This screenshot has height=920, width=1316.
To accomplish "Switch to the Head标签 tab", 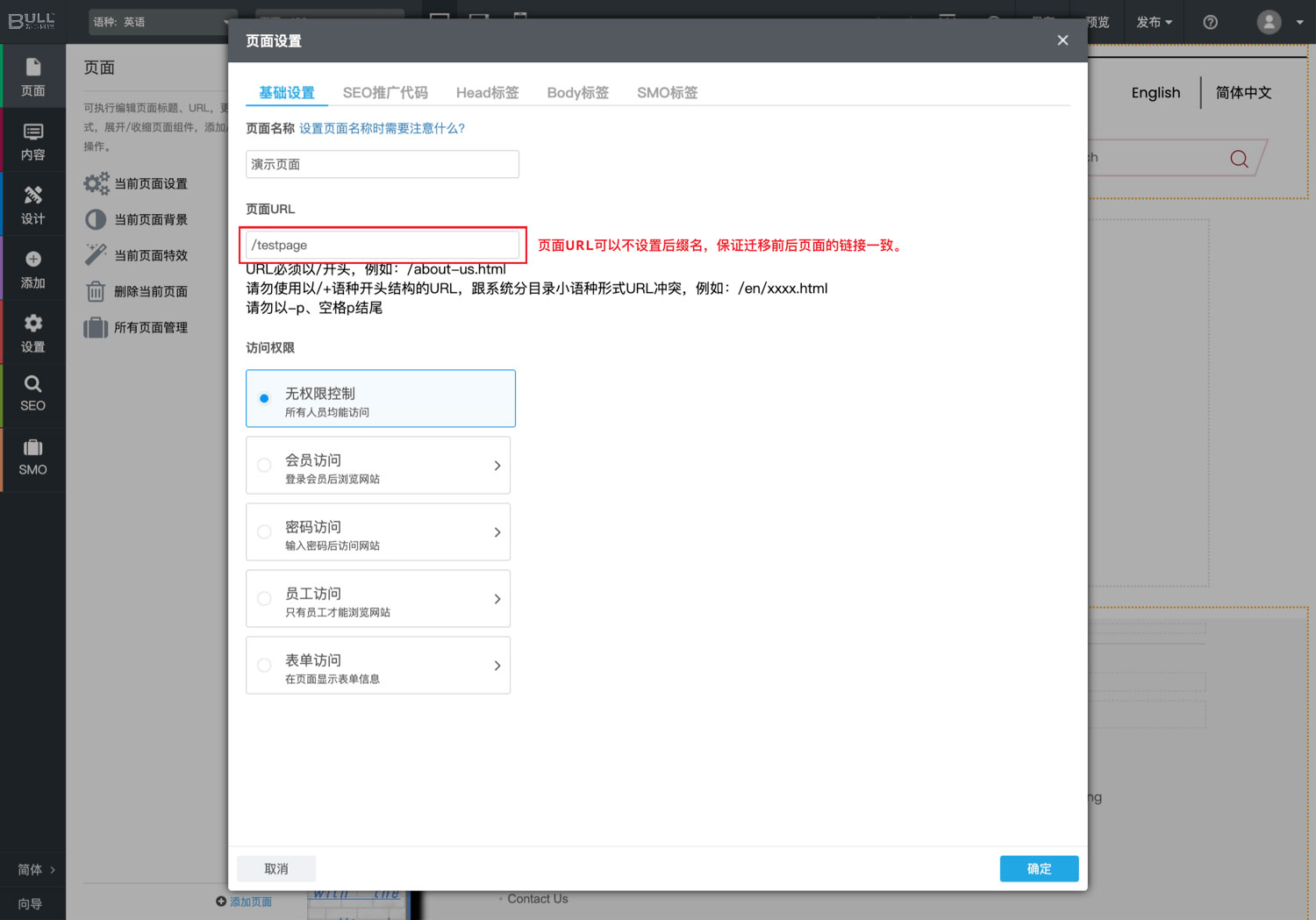I will 487,92.
